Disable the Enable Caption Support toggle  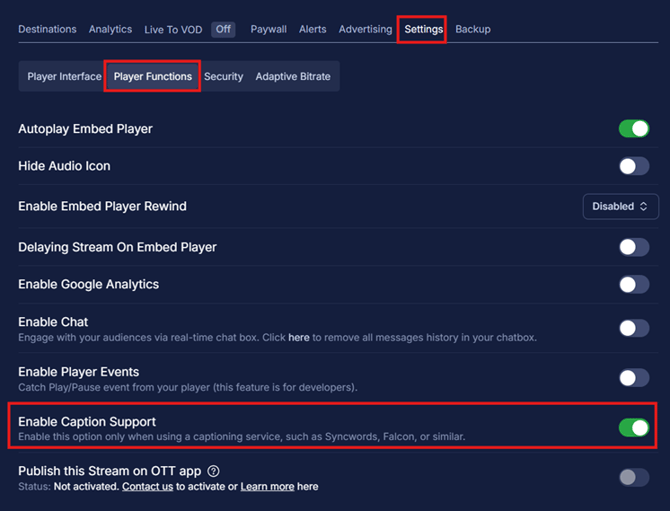[633, 428]
